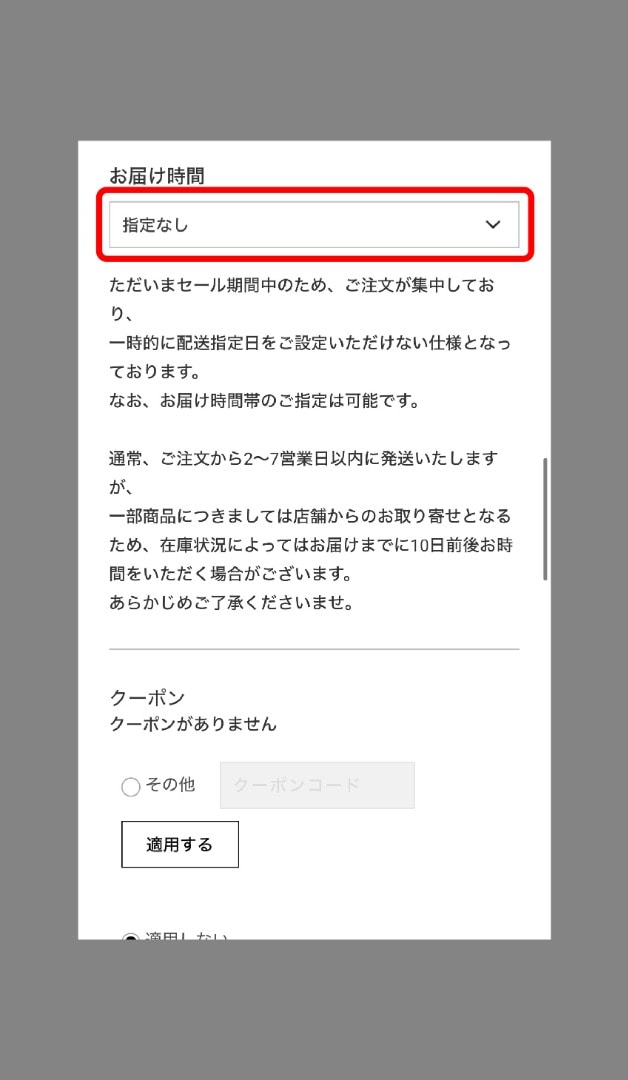This screenshot has height=1080, width=628.
Task: Click the クーポンがありません message text
Action: click(193, 724)
